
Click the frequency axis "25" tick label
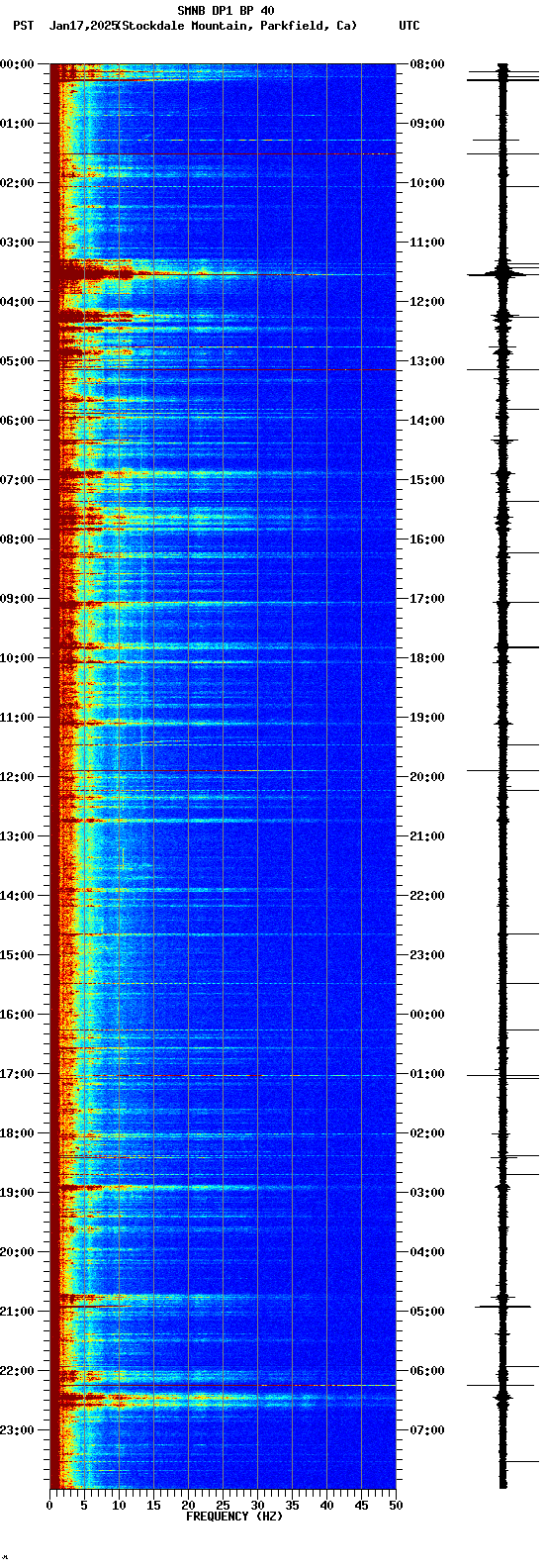coord(223,1506)
